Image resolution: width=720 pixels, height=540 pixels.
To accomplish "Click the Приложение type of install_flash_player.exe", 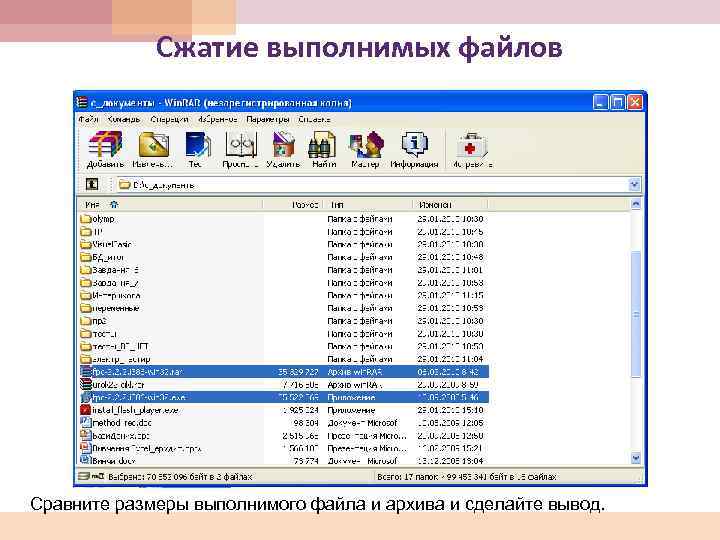I will point(351,410).
